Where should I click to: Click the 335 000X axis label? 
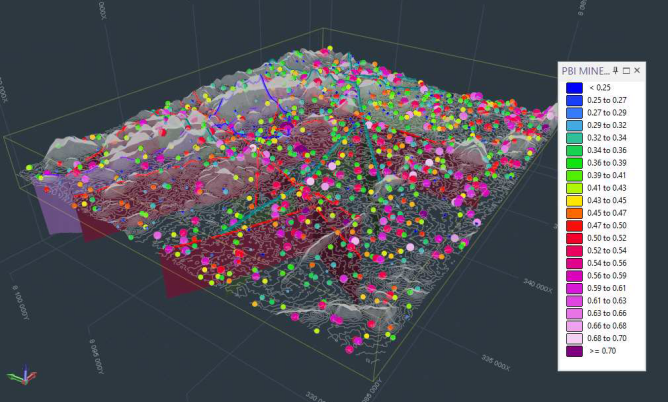click(495, 362)
